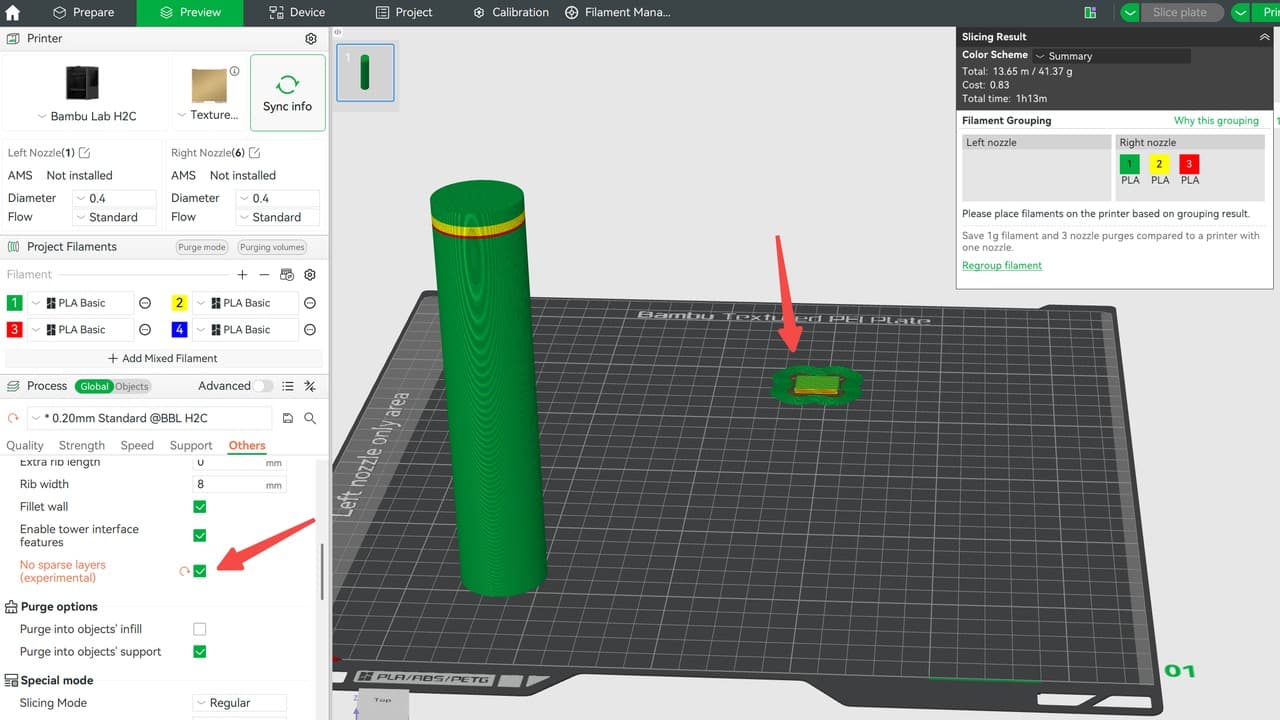Enable Purge into objects' infill
Image resolution: width=1280 pixels, height=720 pixels.
click(x=200, y=629)
